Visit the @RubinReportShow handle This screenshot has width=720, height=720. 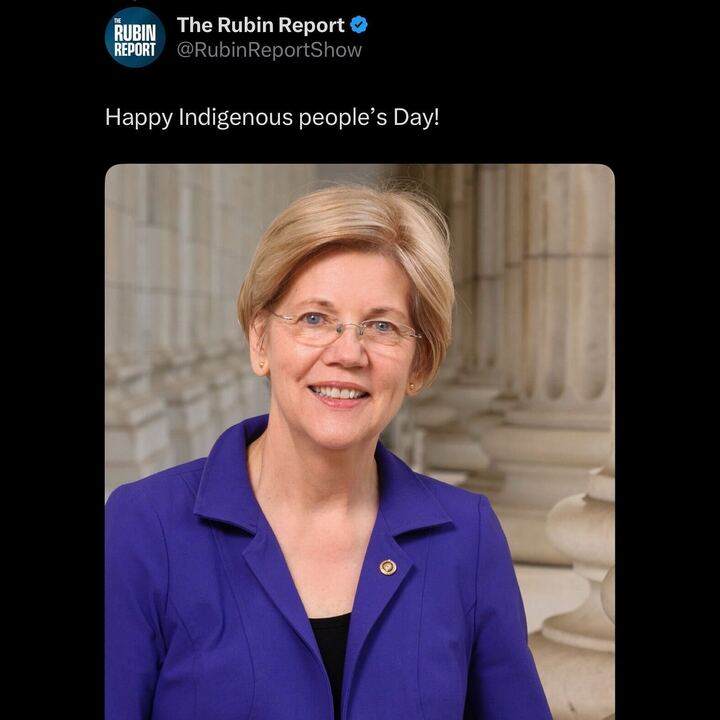pos(270,50)
